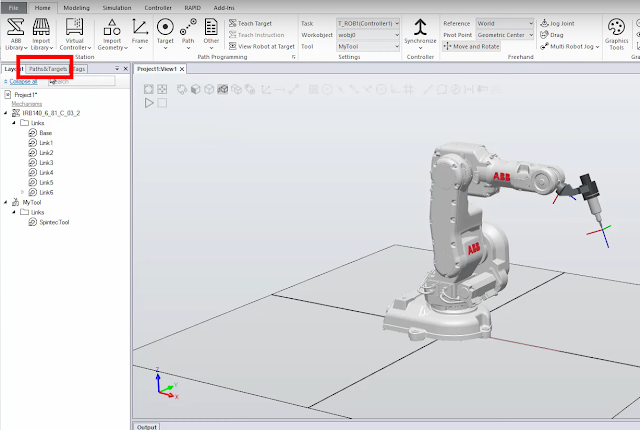Click the Project1 station document icon

click(7, 95)
